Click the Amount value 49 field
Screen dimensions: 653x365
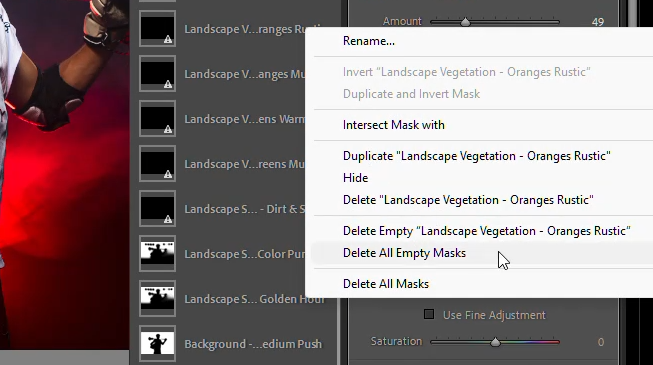(598, 22)
